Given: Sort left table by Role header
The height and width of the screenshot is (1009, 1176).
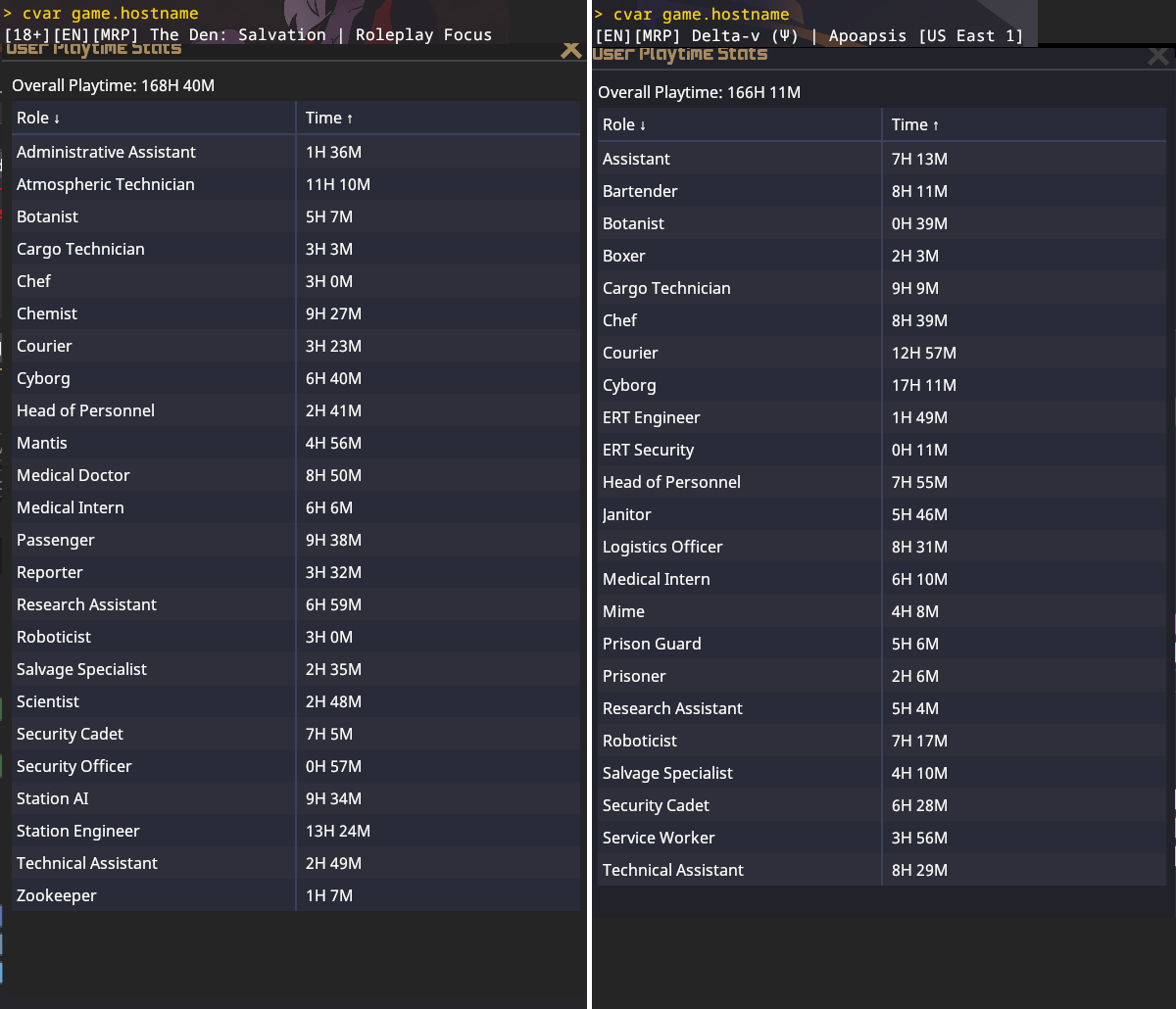Looking at the screenshot, I should 39,118.
